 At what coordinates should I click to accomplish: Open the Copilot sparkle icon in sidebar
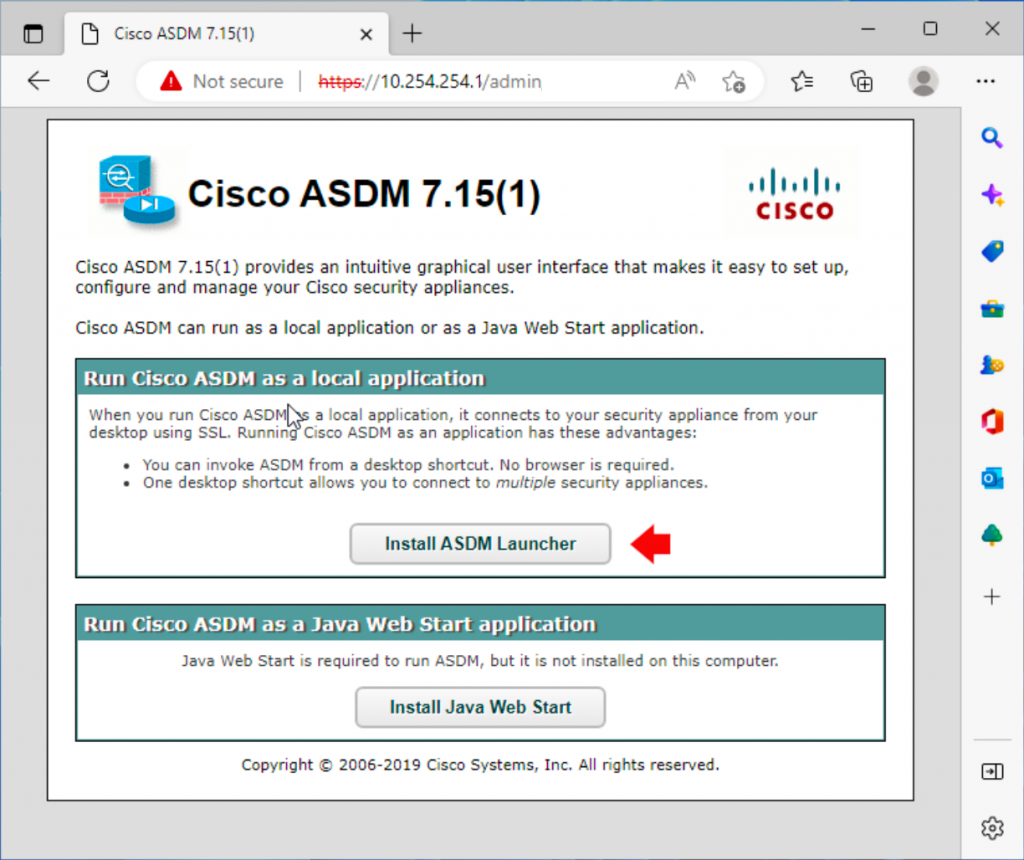(x=991, y=195)
